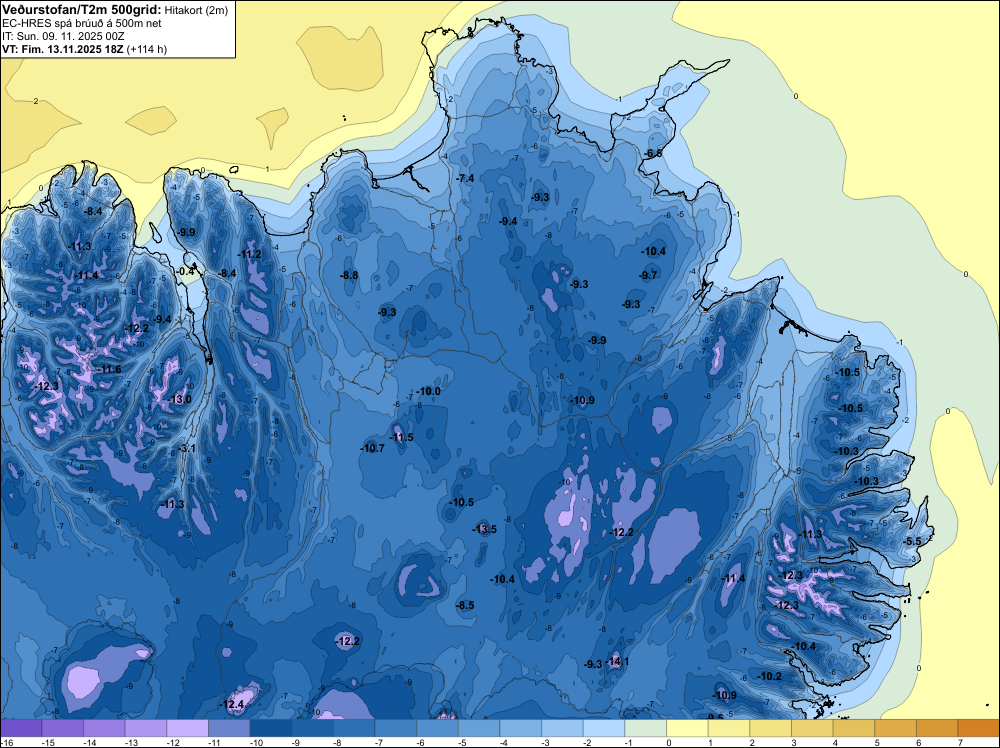Click the -5.5 temperature label
Image resolution: width=1000 pixels, height=748 pixels.
(913, 541)
